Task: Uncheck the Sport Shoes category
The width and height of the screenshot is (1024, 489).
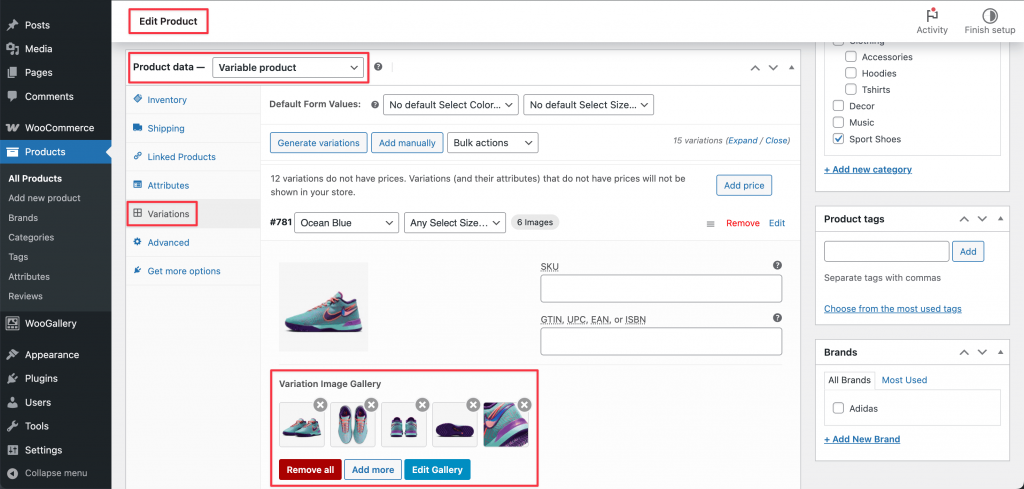Action: pos(839,139)
